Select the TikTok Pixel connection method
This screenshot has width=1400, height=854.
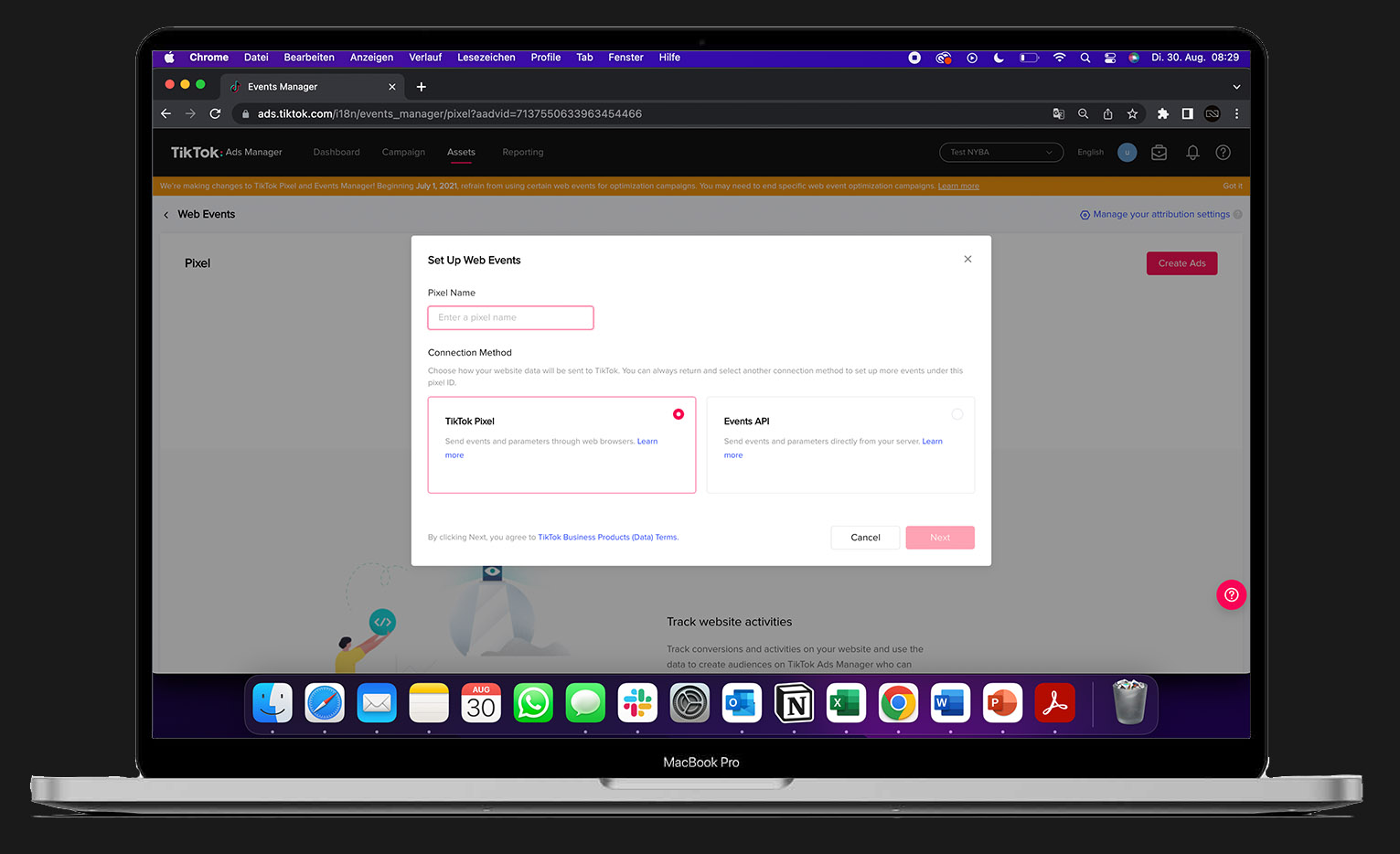coord(561,444)
